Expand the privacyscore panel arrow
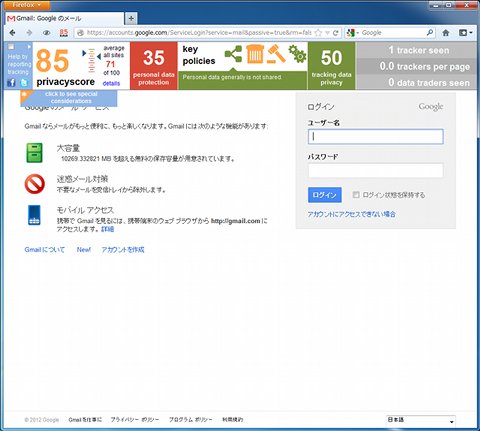 point(29,47)
